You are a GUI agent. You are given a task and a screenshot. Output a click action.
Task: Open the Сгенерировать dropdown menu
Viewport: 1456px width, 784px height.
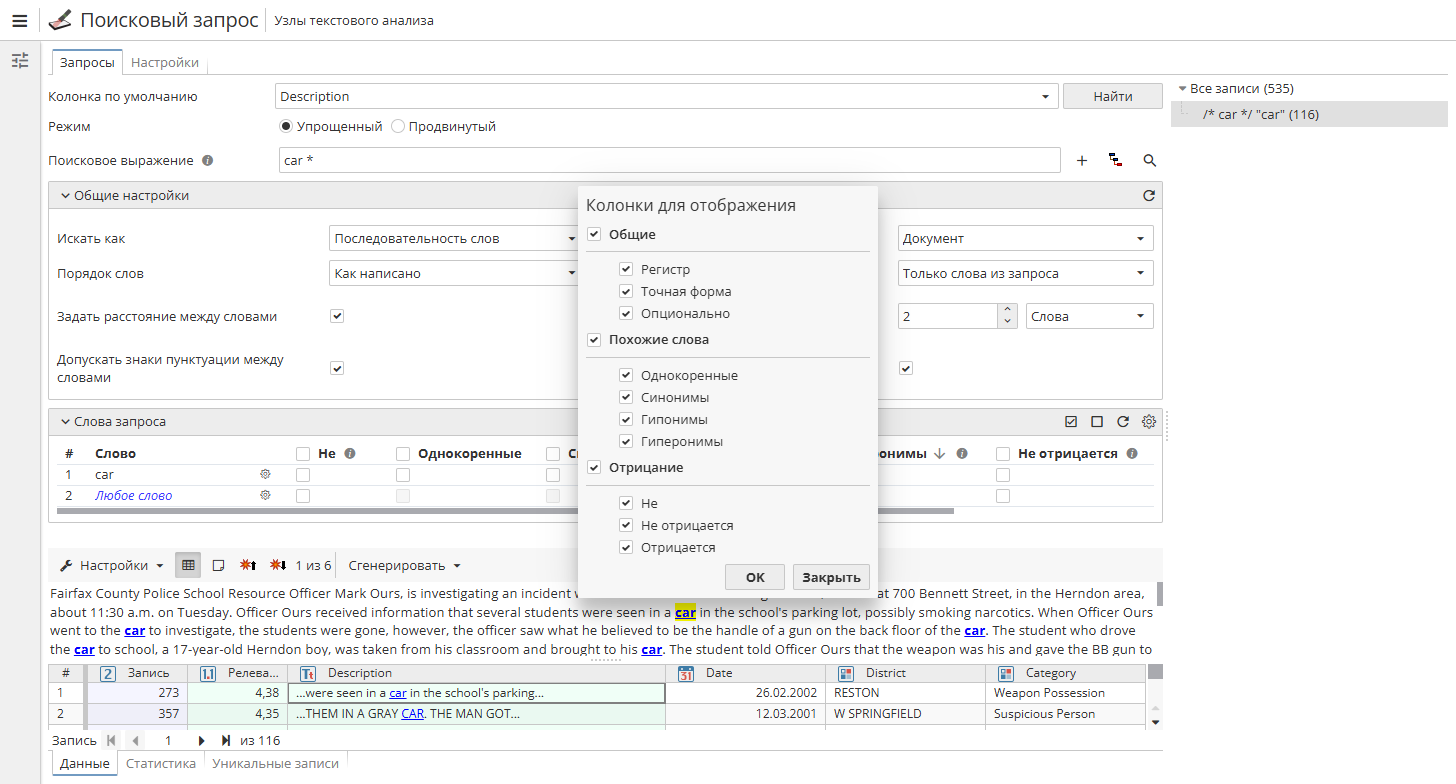tap(404, 565)
